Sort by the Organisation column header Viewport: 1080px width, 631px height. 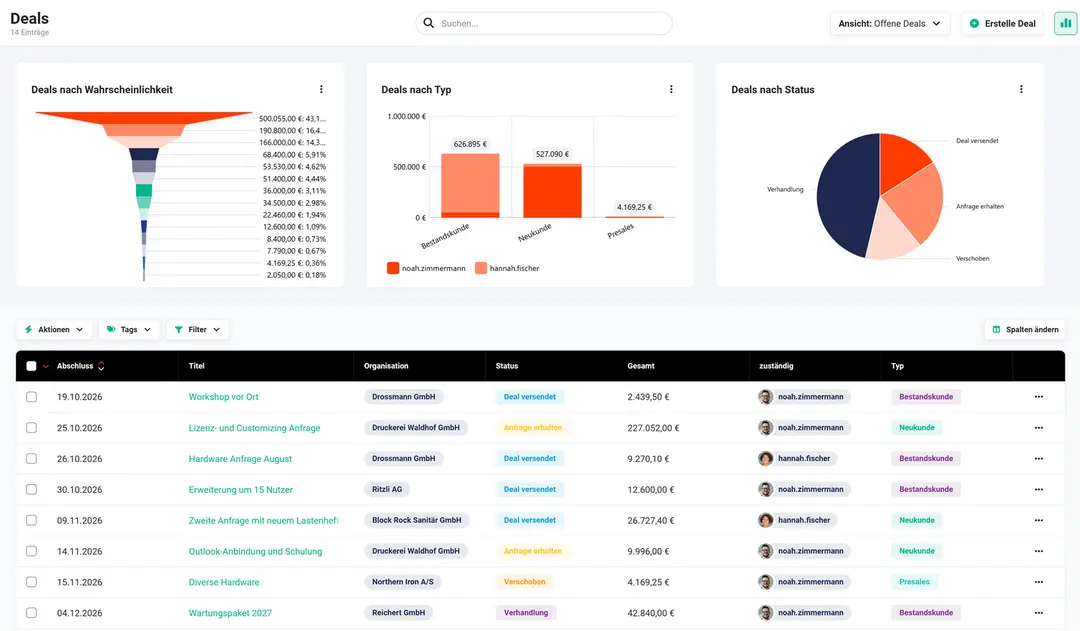[386, 366]
